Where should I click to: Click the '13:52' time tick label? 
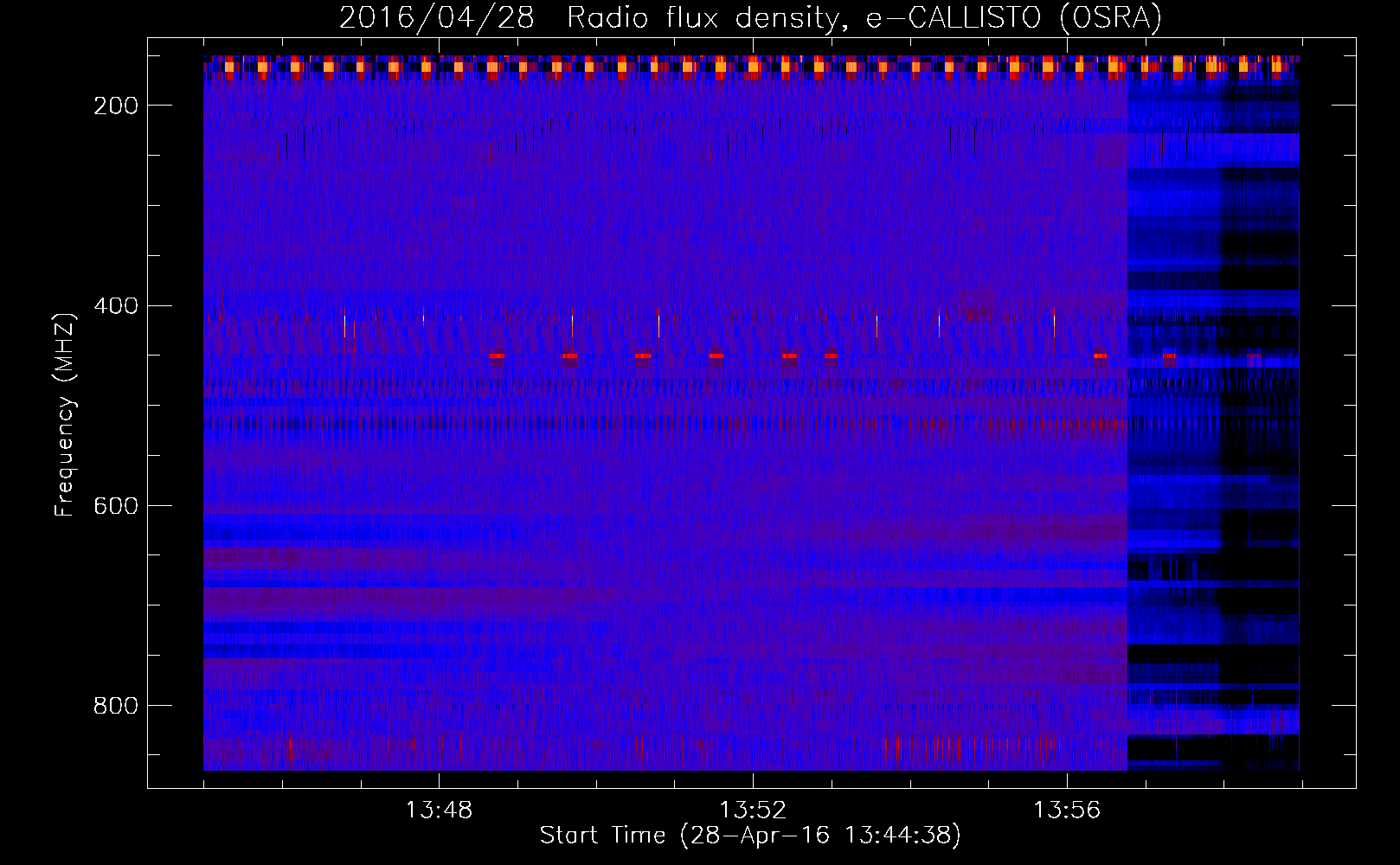tap(753, 810)
